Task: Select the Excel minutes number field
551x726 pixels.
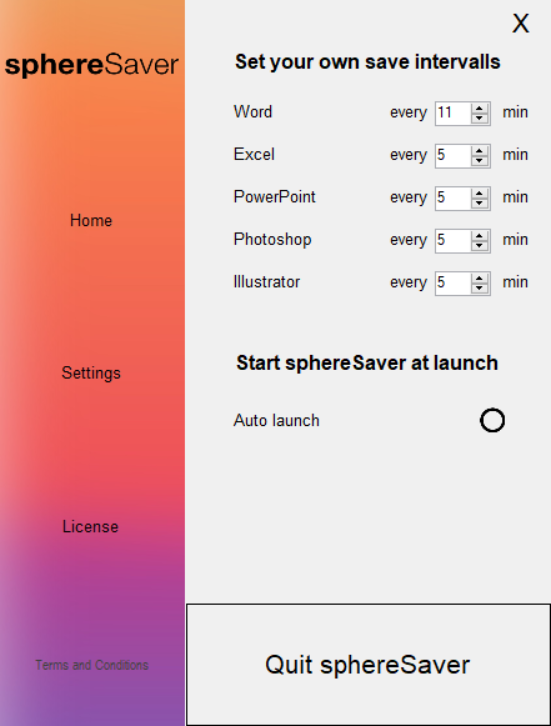Action: pos(453,156)
